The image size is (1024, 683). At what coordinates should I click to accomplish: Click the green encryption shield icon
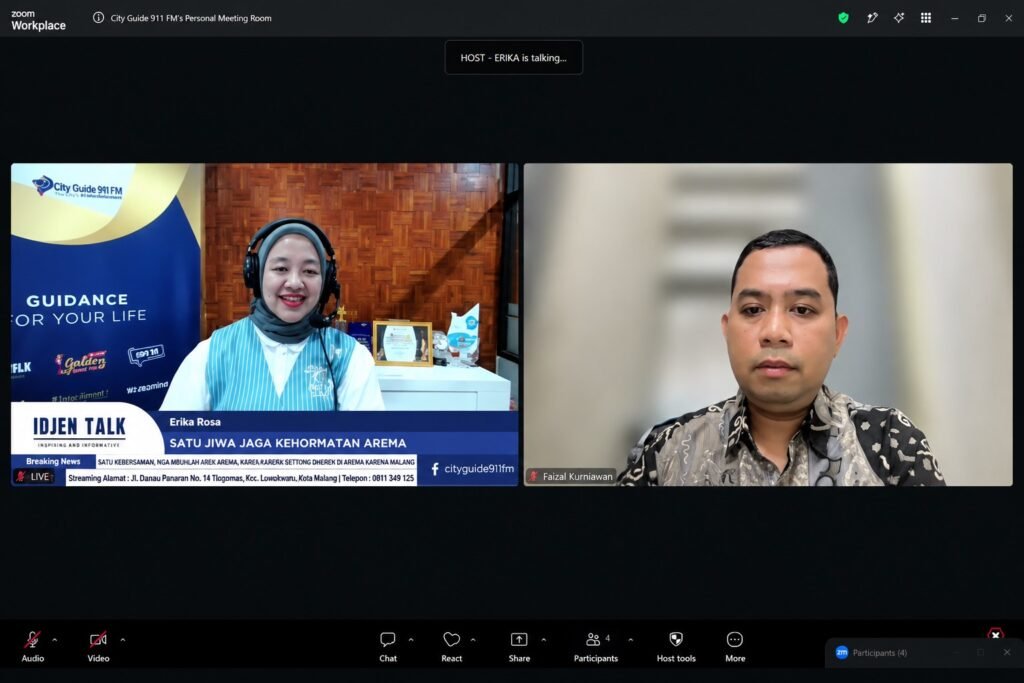point(843,18)
